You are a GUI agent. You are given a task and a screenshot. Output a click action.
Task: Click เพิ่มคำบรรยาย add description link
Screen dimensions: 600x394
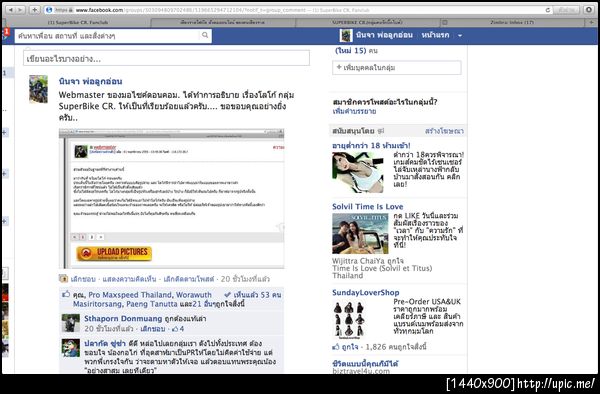coord(354,111)
